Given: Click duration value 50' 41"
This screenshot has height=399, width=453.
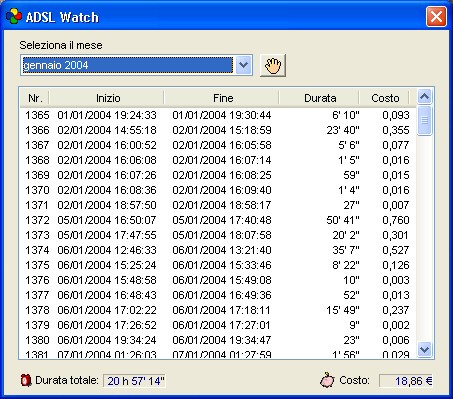Looking at the screenshot, I should tap(343, 220).
